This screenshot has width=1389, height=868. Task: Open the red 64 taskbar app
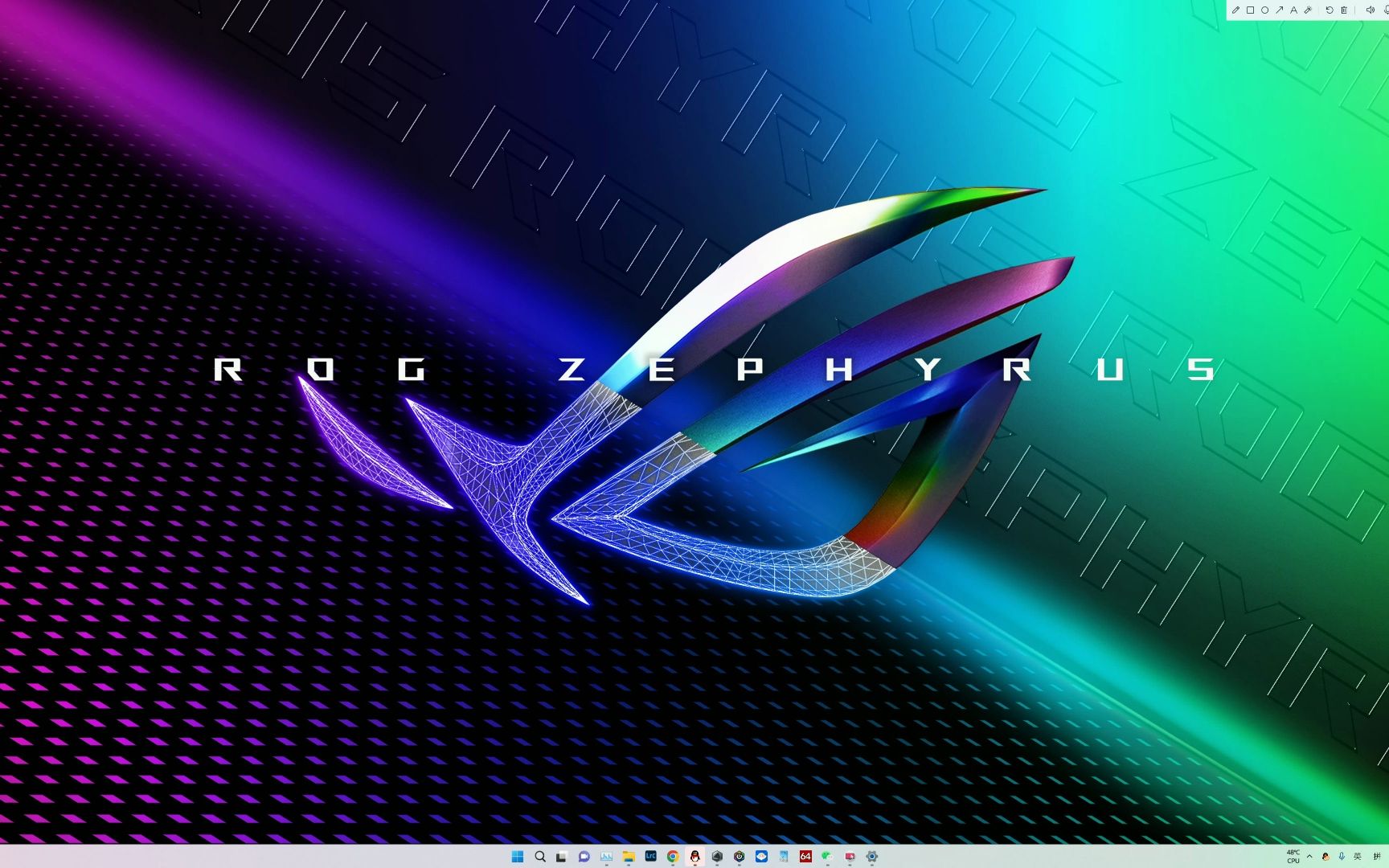805,857
